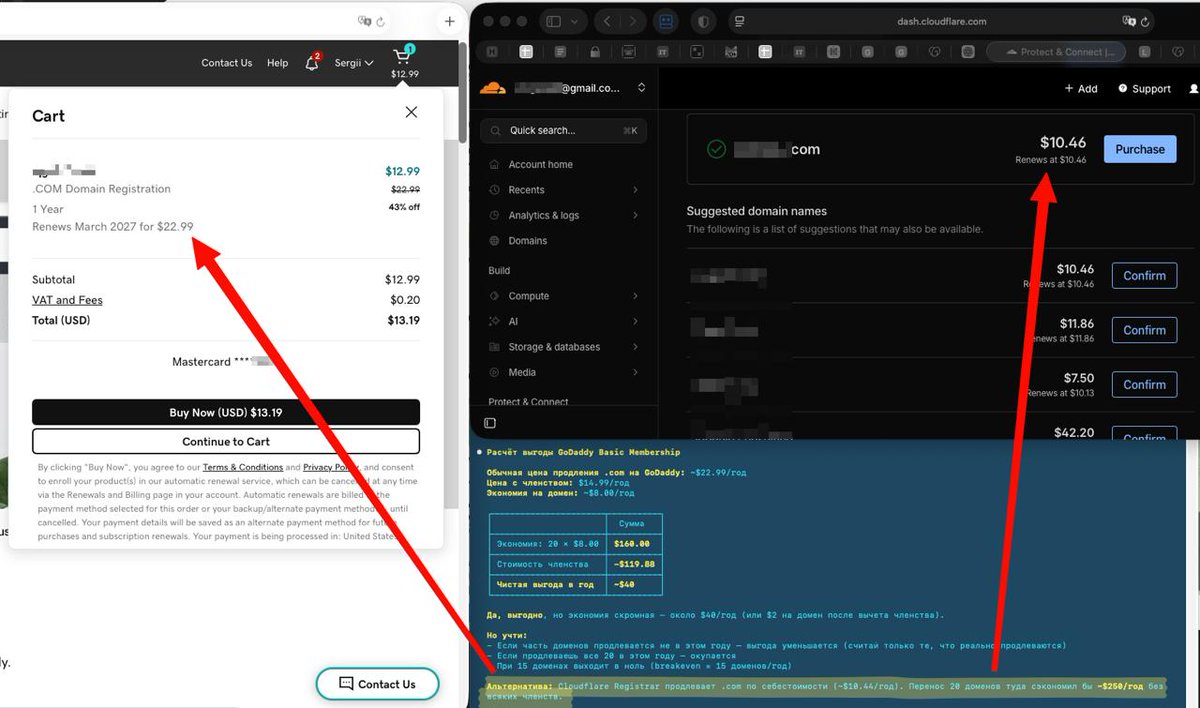The image size is (1200, 708).
Task: Click the blue robot extension icon
Action: [x=667, y=21]
